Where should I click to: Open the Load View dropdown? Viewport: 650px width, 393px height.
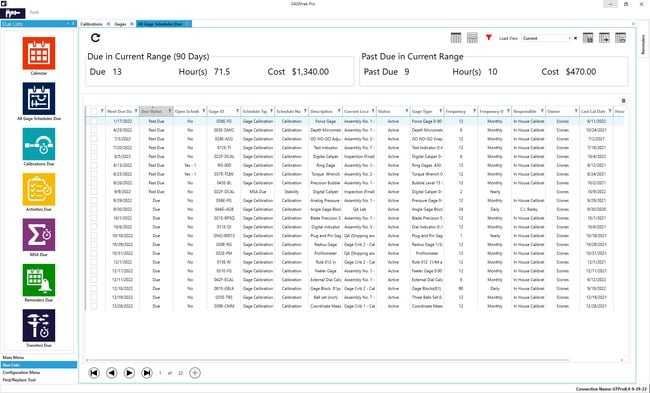(569, 38)
